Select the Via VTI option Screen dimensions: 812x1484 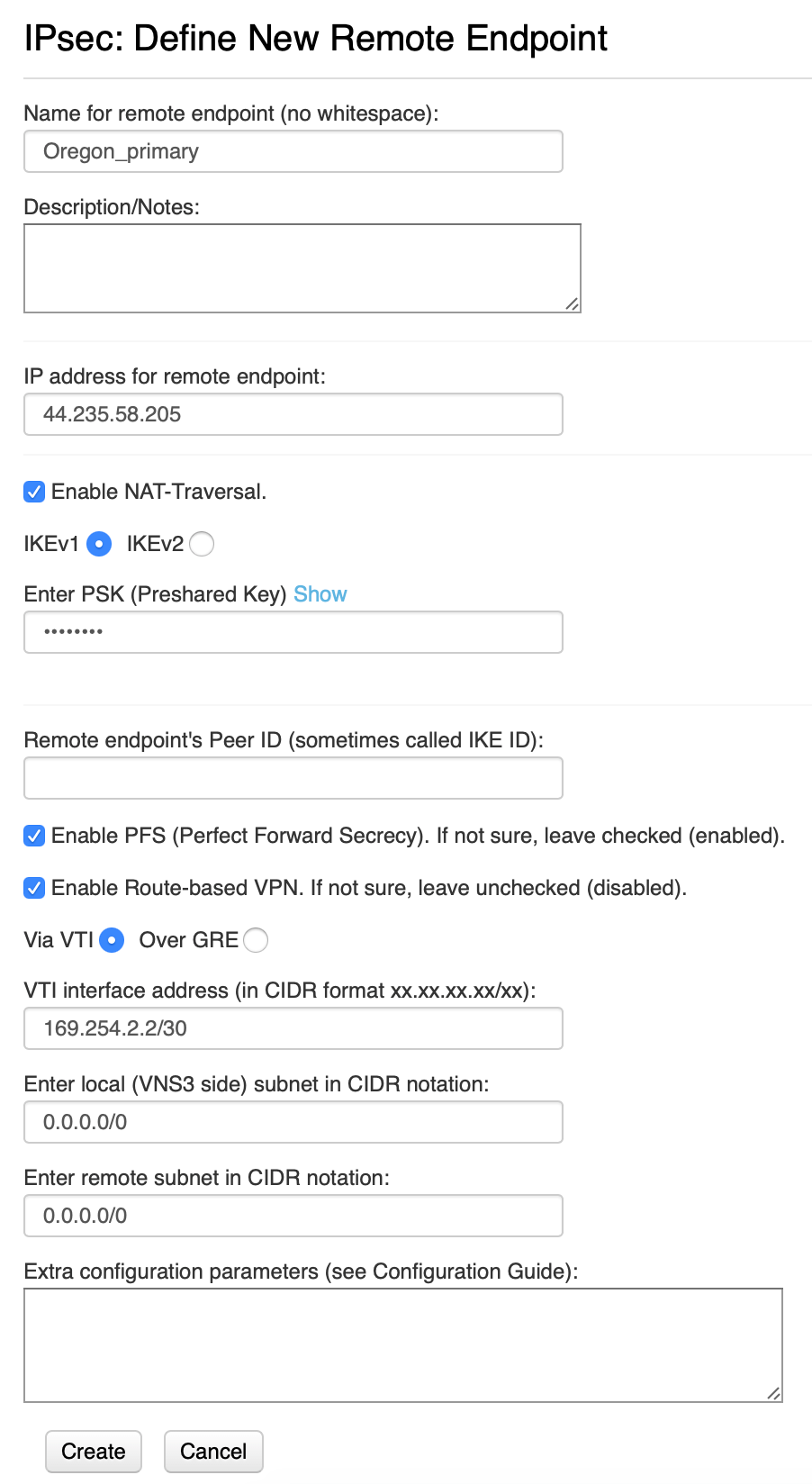point(111,940)
